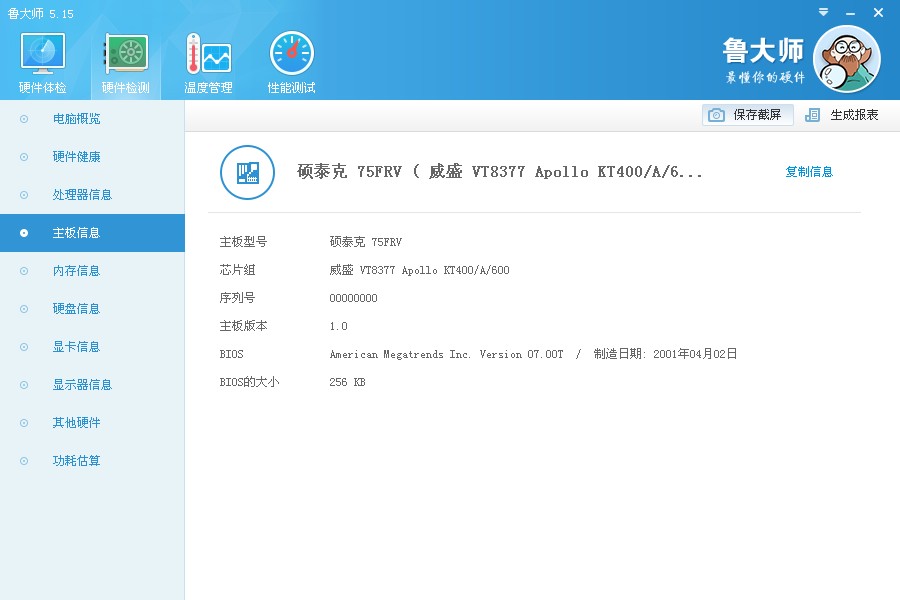Open the 性能测试 performance test tab
This screenshot has height=600, width=900.
tap(291, 63)
